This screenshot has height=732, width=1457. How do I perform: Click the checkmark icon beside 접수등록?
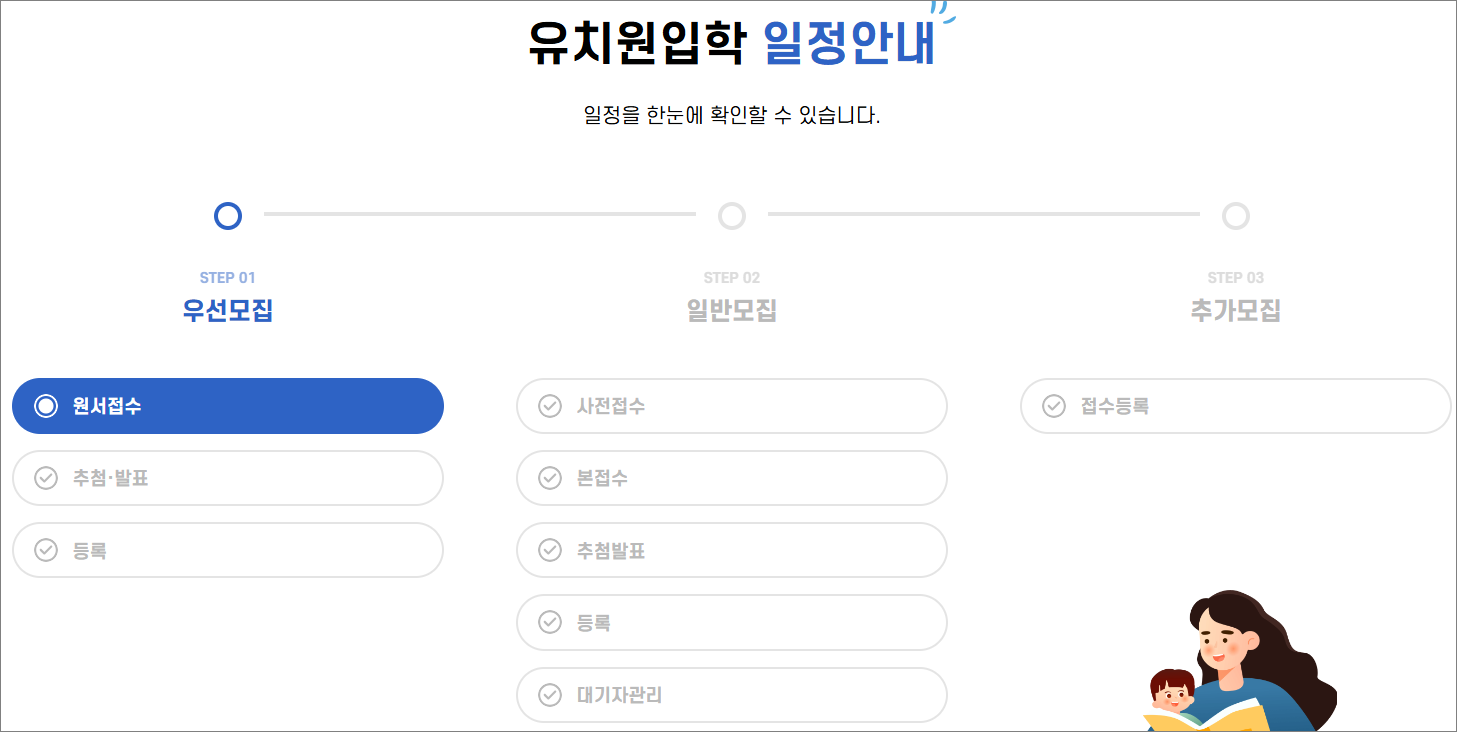1053,406
